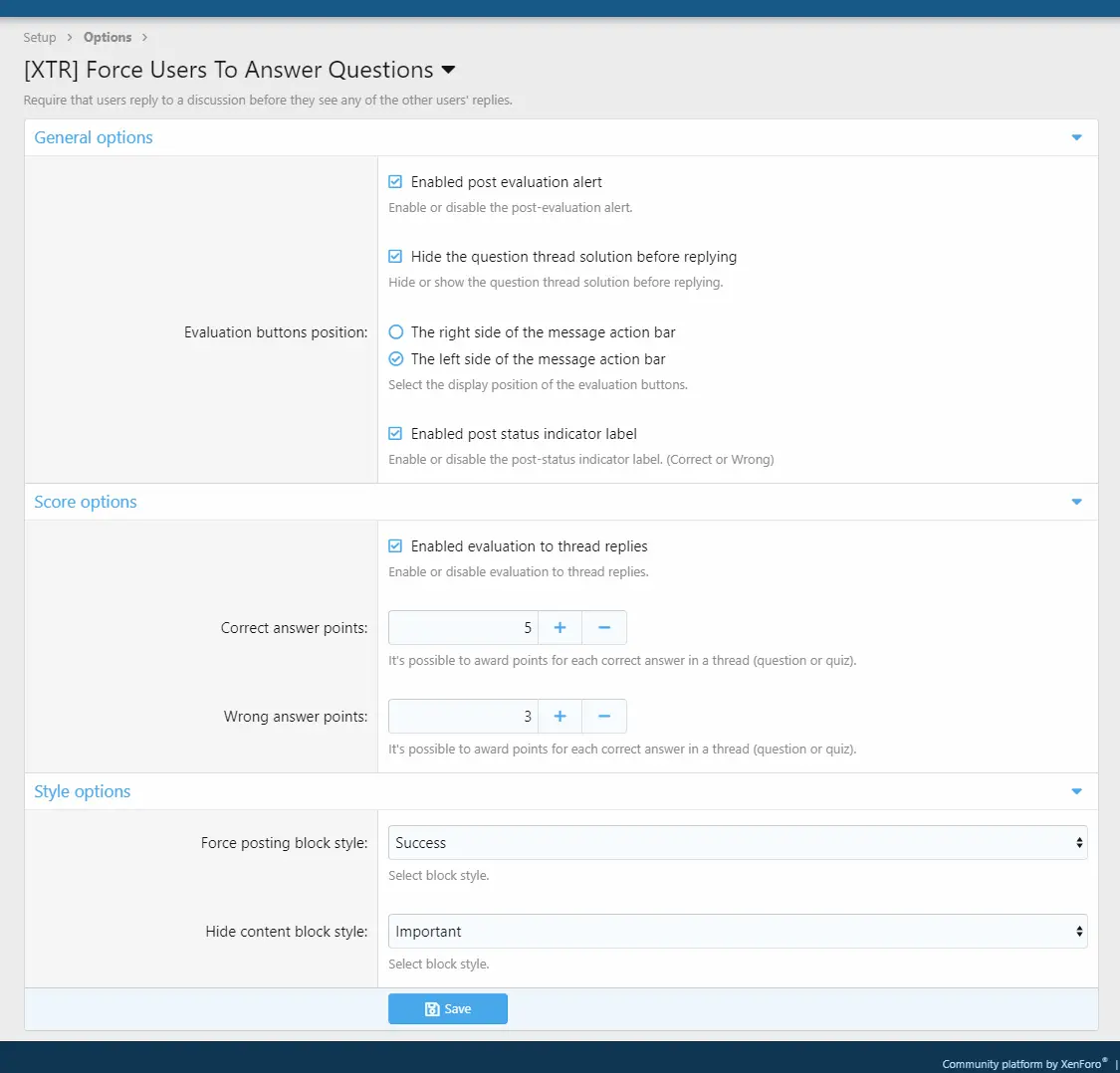Open the page title dropdown arrow

448,70
